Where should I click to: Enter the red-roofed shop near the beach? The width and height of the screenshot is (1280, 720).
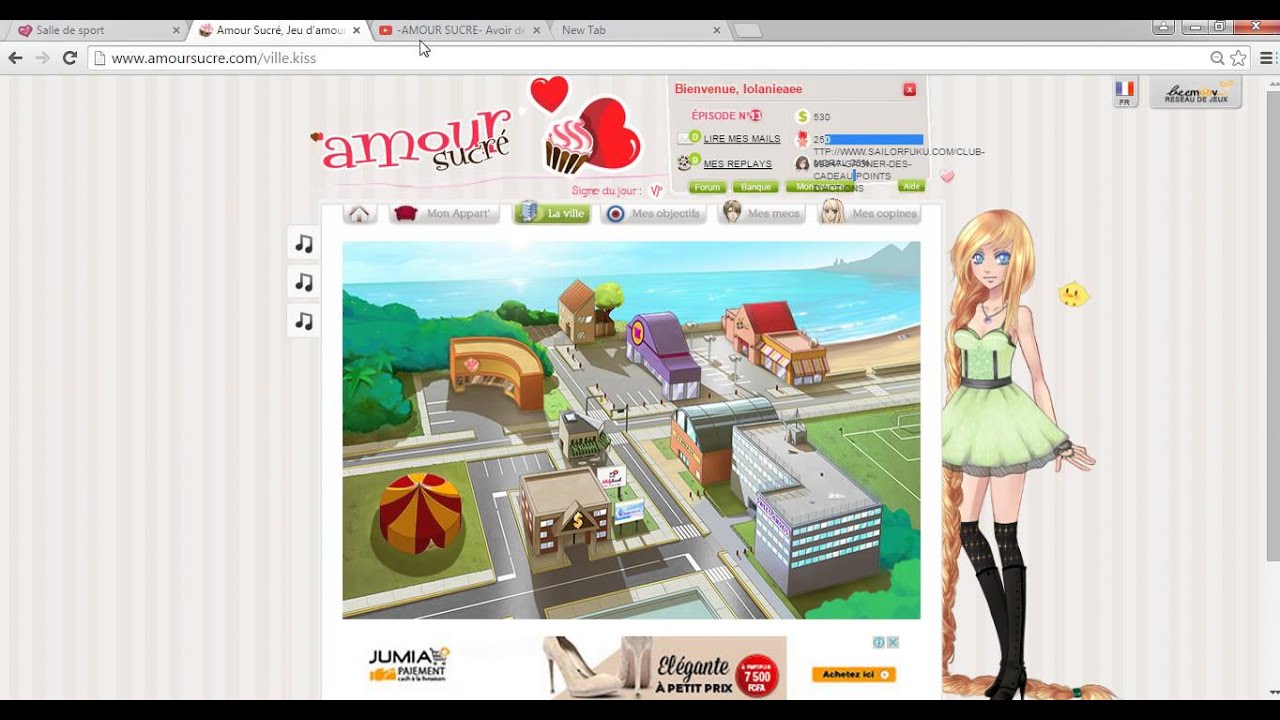[776, 344]
